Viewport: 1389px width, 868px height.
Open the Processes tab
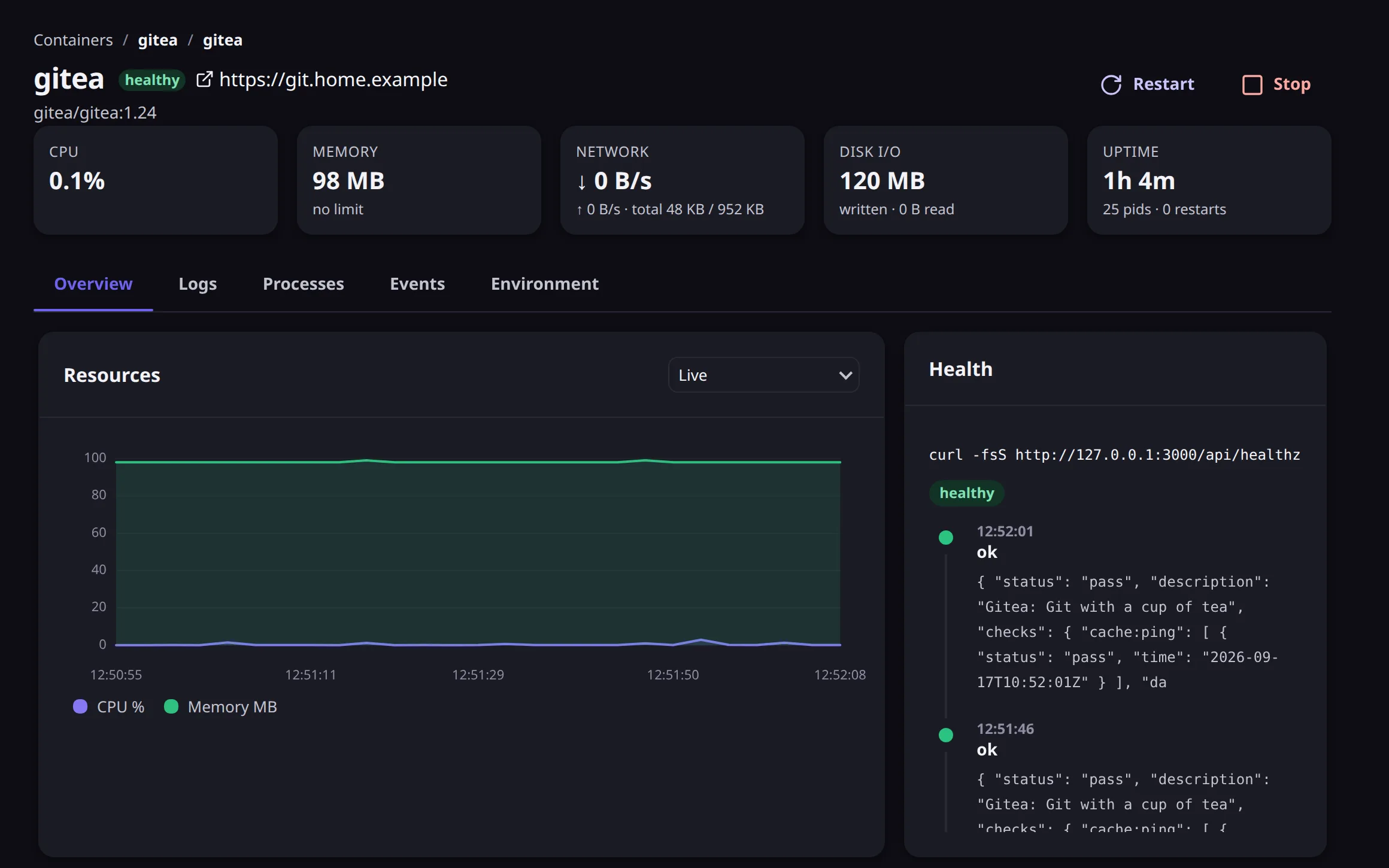pyautogui.click(x=304, y=284)
